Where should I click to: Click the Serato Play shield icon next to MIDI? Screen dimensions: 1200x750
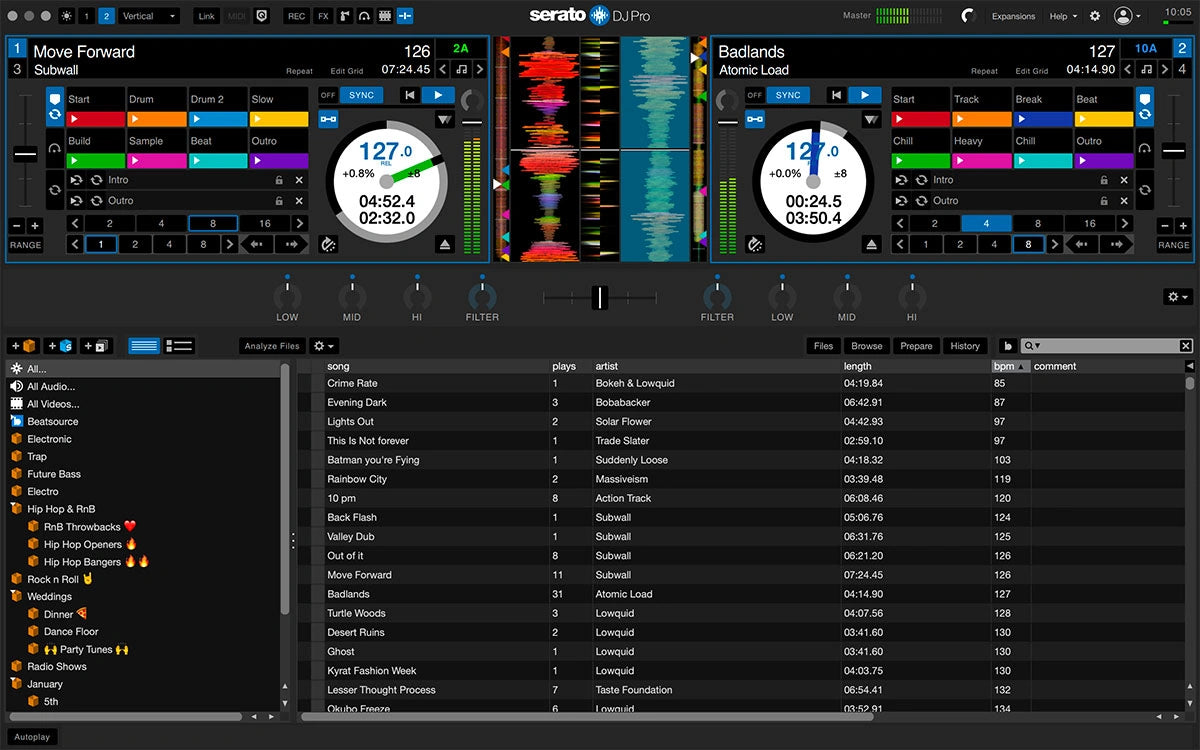tap(261, 16)
